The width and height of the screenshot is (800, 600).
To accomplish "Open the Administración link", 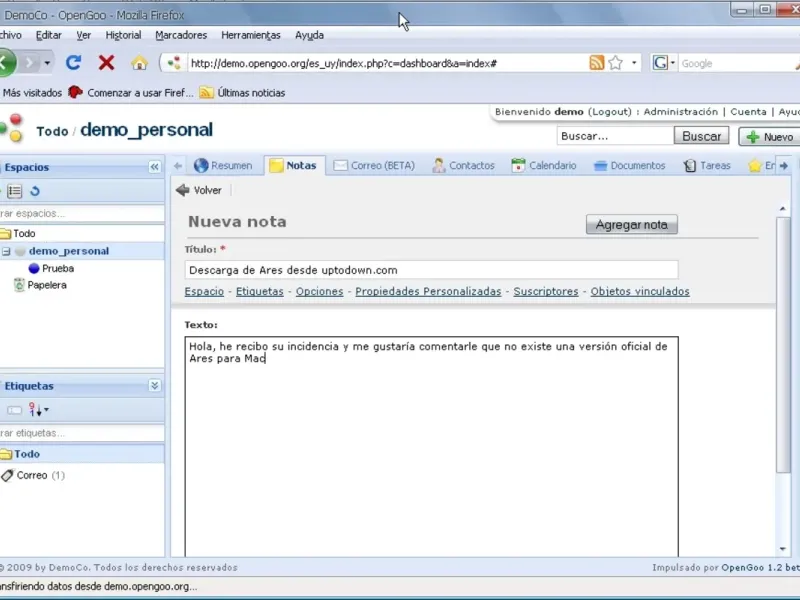I will [x=681, y=112].
